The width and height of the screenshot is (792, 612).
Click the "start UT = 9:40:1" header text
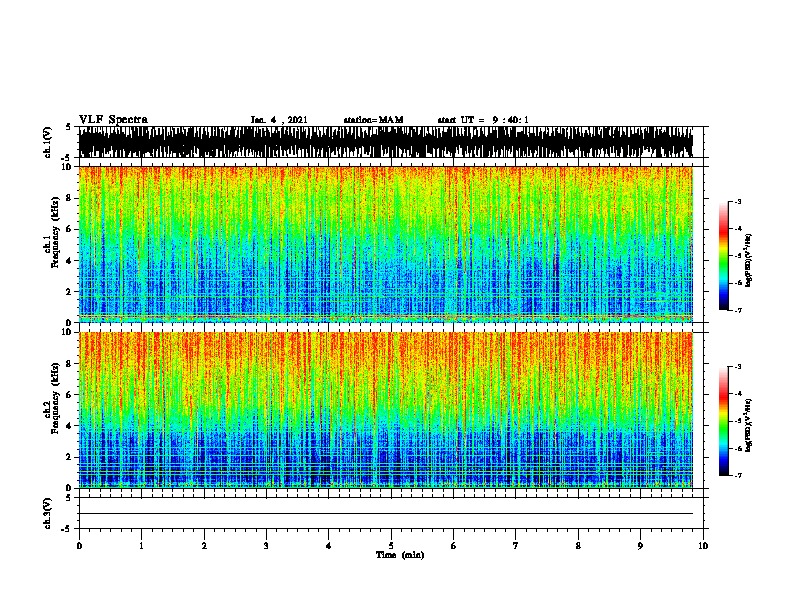click(483, 120)
